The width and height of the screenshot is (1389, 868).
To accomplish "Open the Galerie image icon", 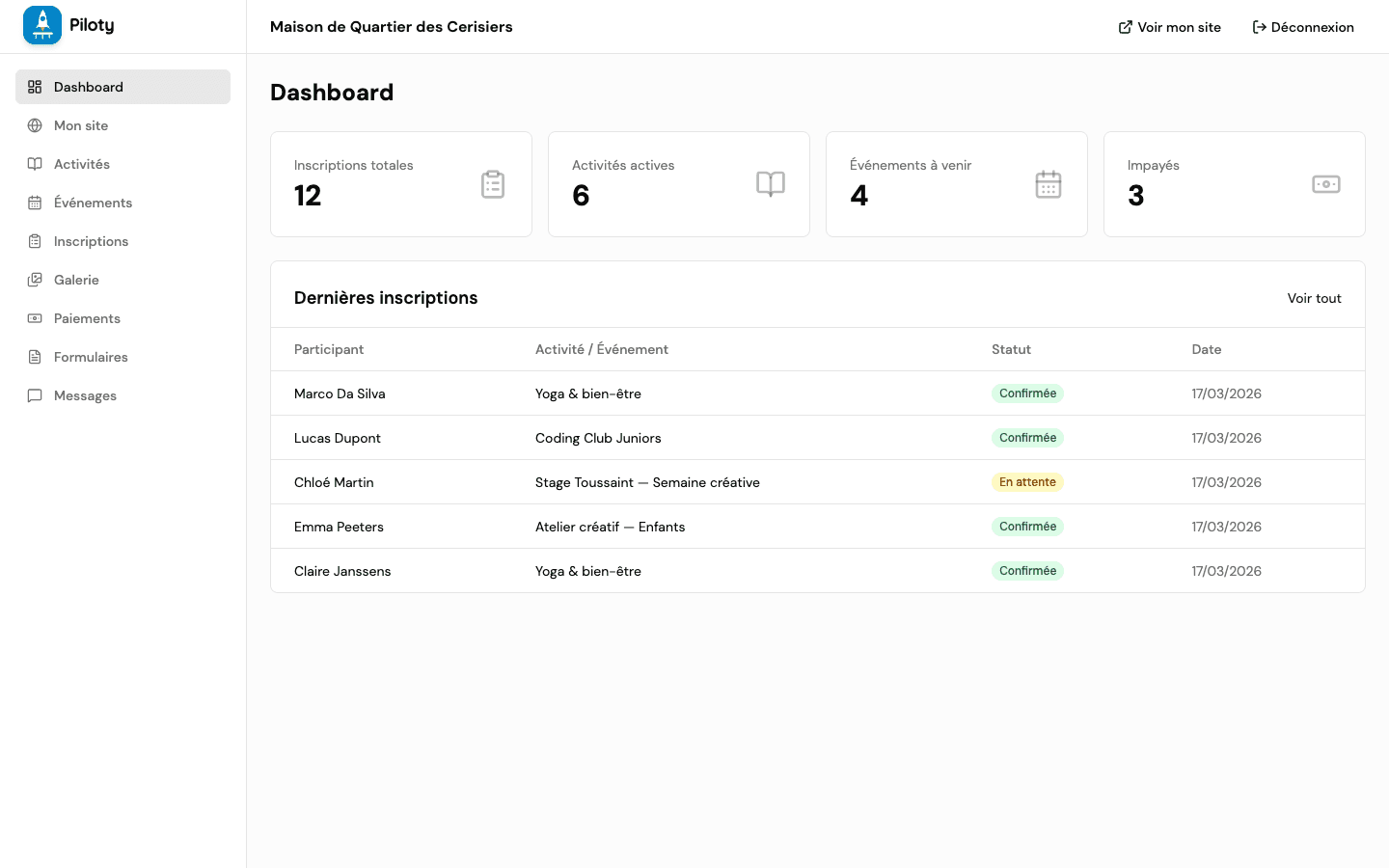I will (x=35, y=280).
